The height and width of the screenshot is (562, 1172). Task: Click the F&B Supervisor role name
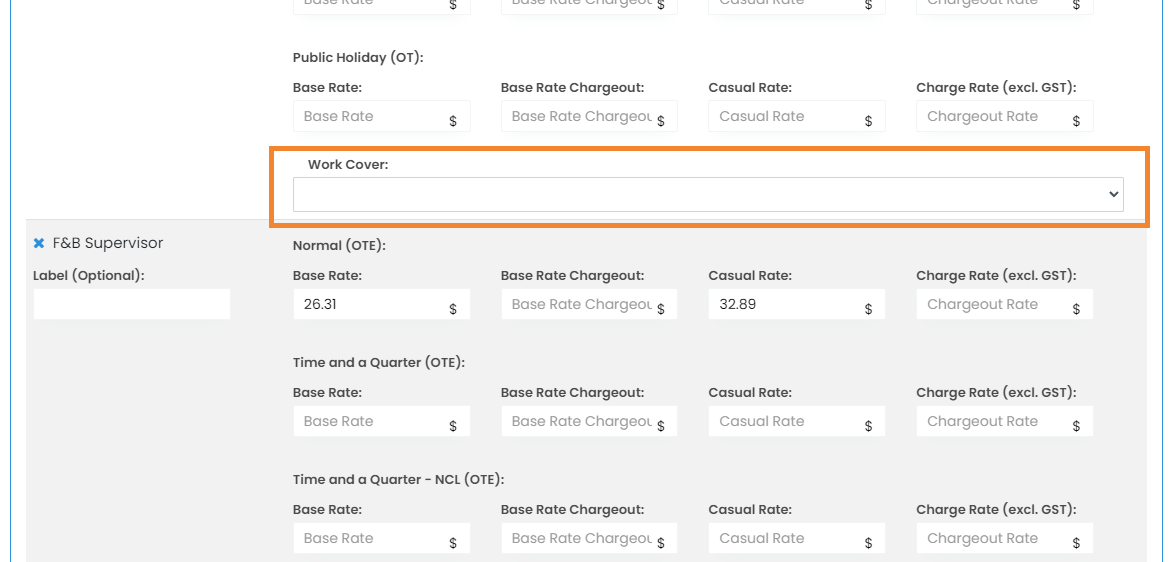[x=107, y=243]
